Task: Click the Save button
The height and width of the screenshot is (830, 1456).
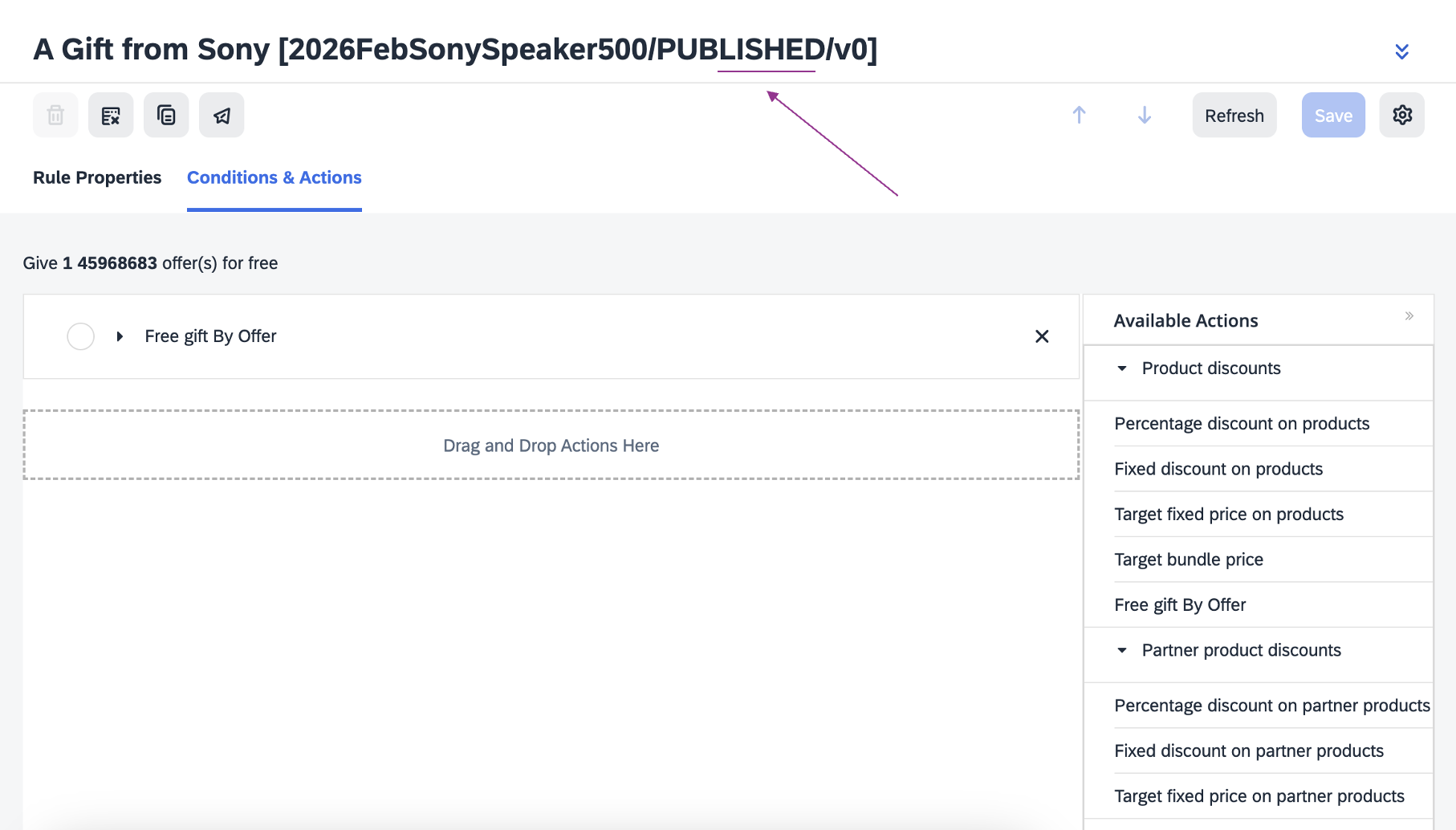Action: click(x=1332, y=116)
